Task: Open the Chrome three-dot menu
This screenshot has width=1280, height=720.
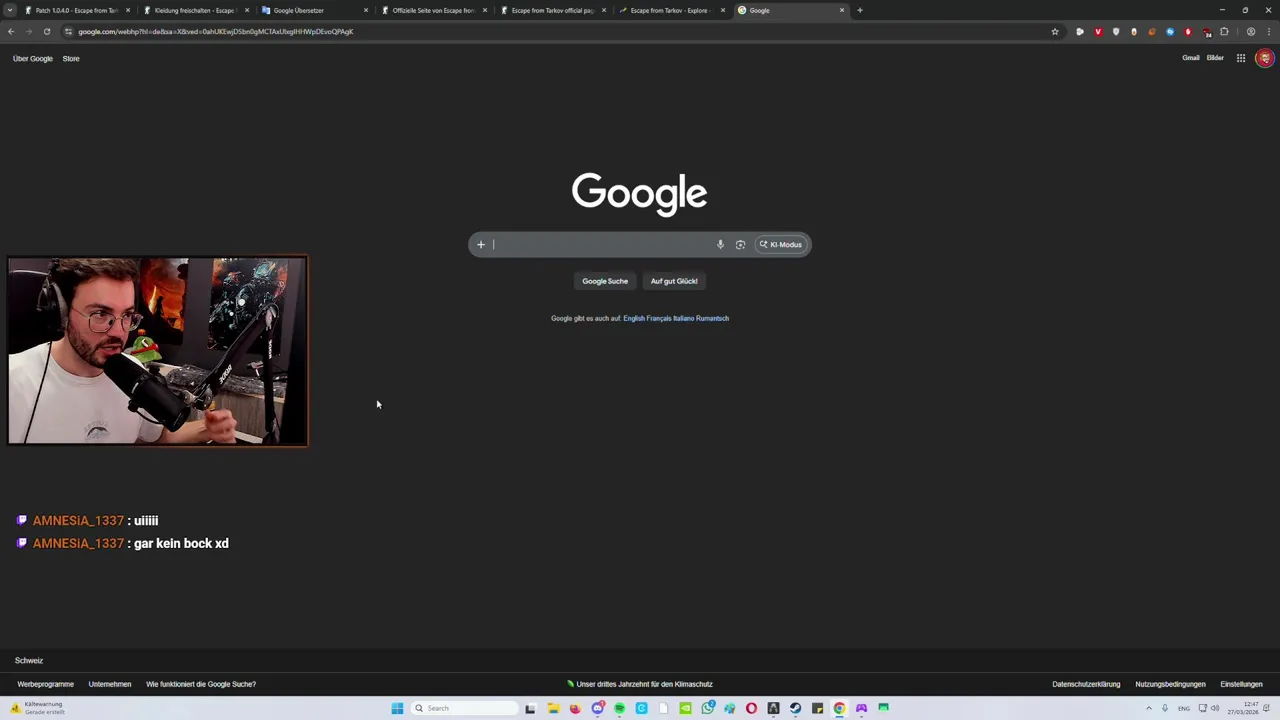Action: click(x=1269, y=31)
